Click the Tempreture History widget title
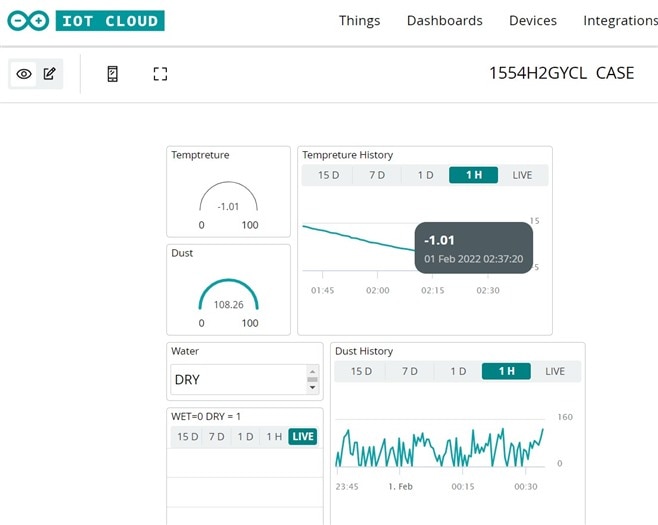Screen dimensions: 658x525 coord(347,155)
